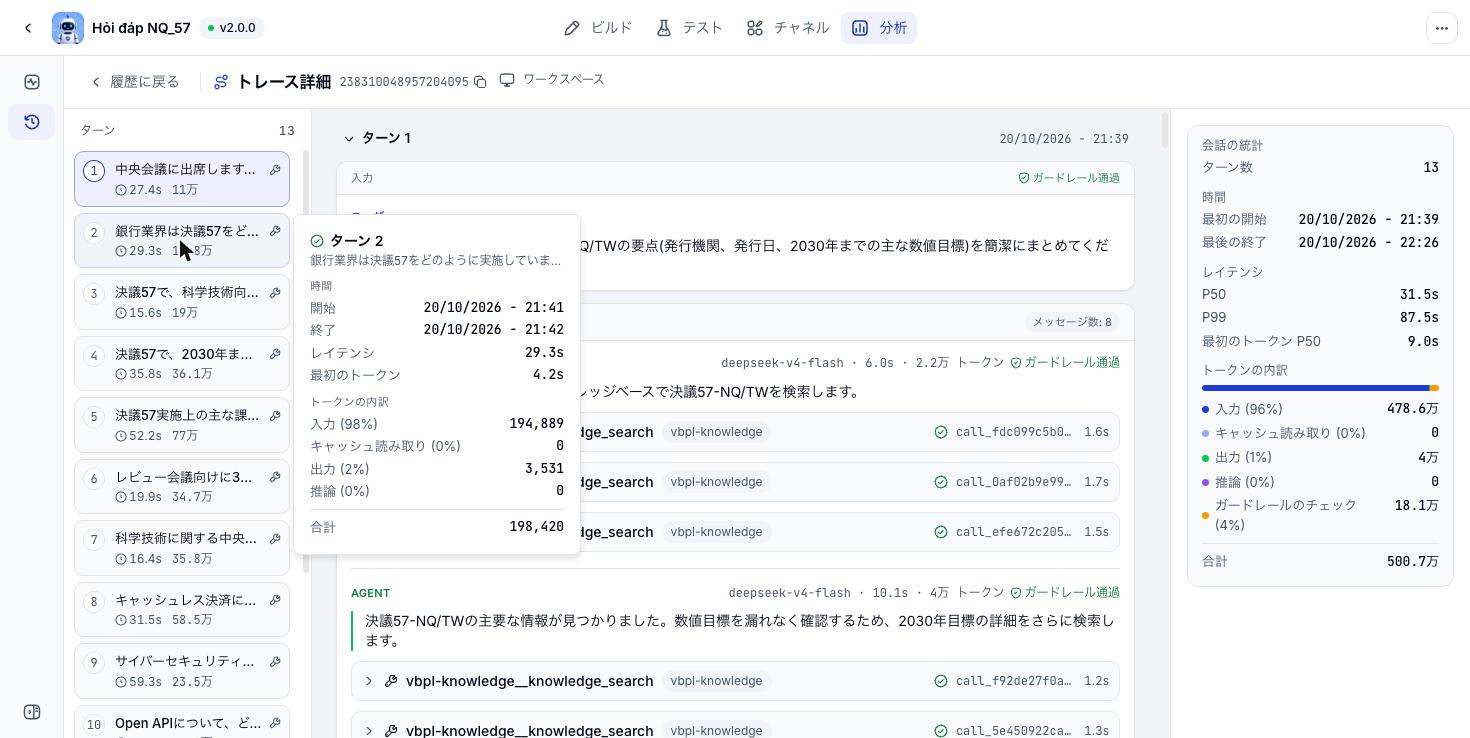Click the wrench icon on turn 4 row
This screenshot has width=1470, height=738.
pos(275,354)
